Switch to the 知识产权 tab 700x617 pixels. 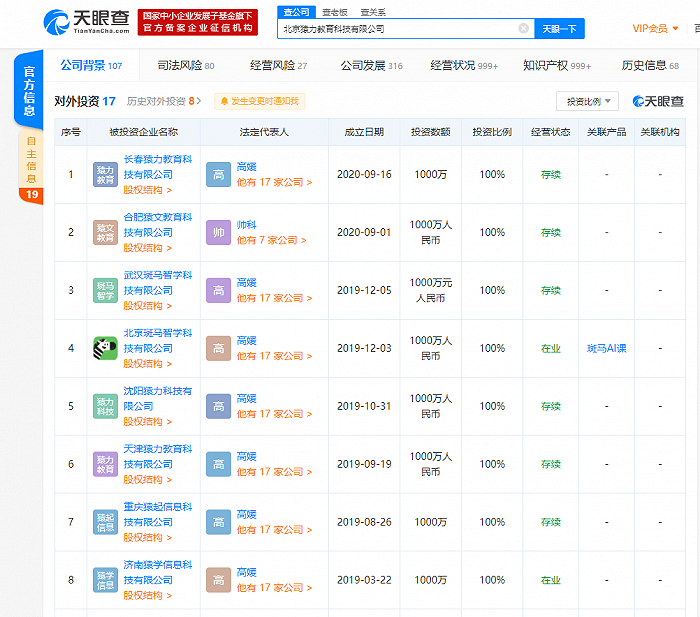(x=556, y=66)
